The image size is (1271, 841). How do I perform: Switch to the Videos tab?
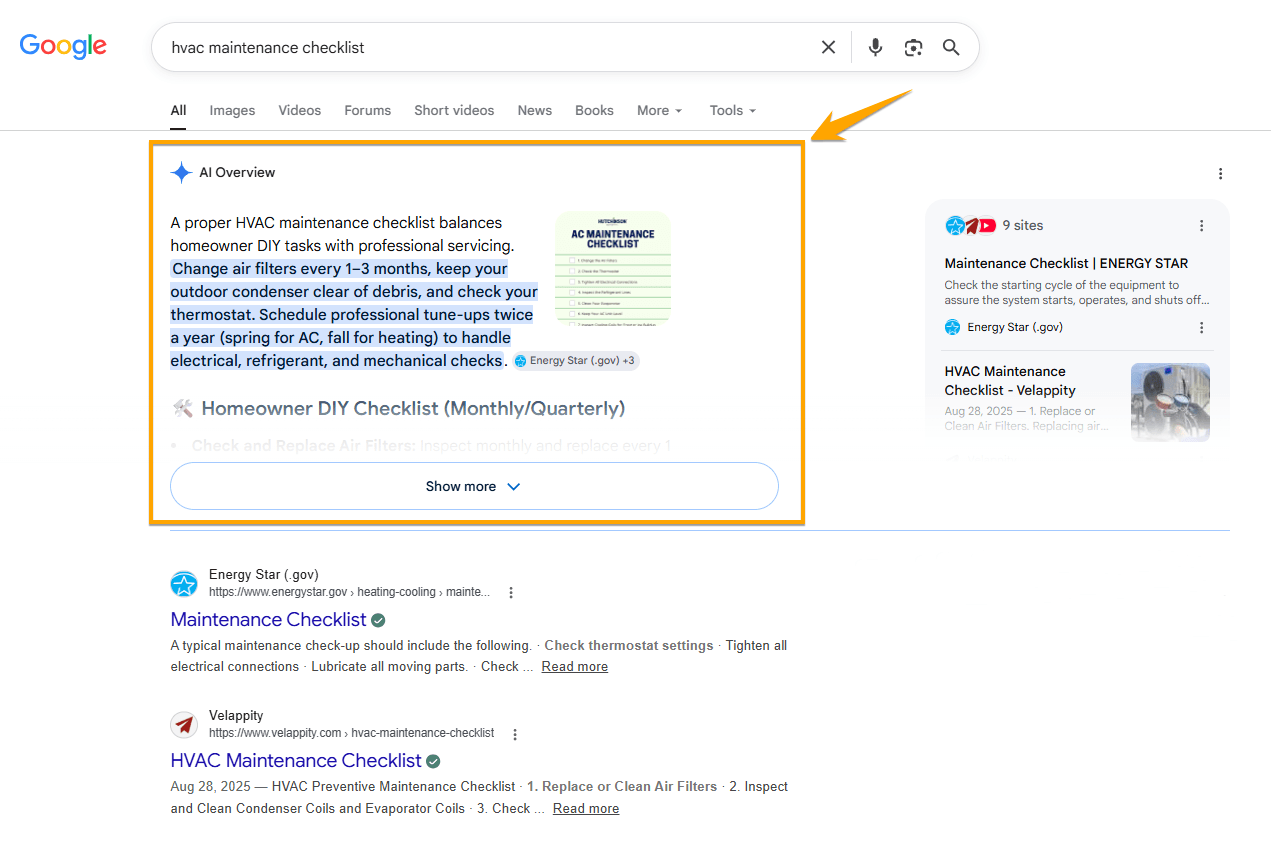pos(300,111)
